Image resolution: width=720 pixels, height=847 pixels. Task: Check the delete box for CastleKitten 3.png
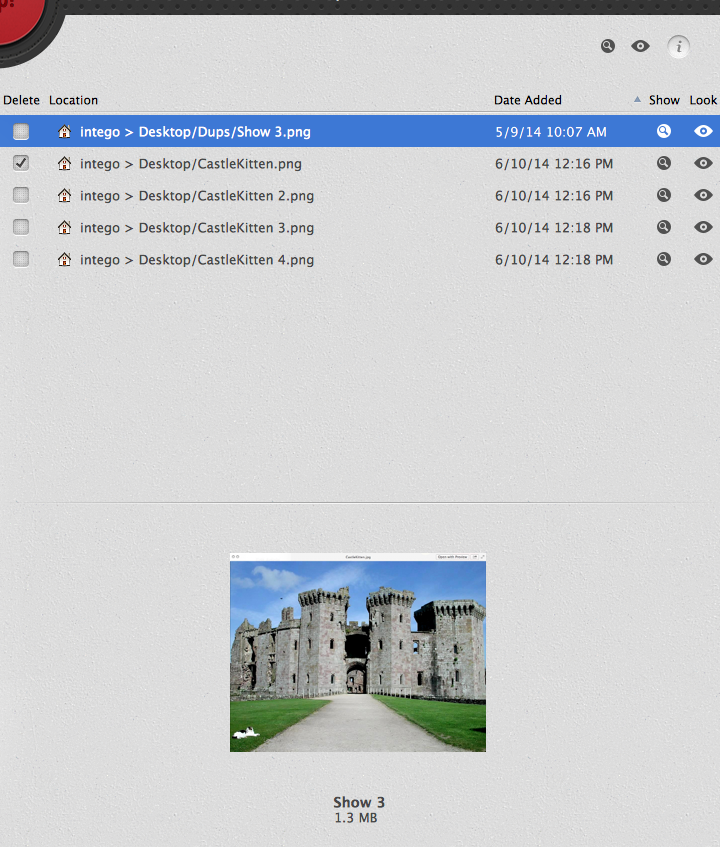21,227
